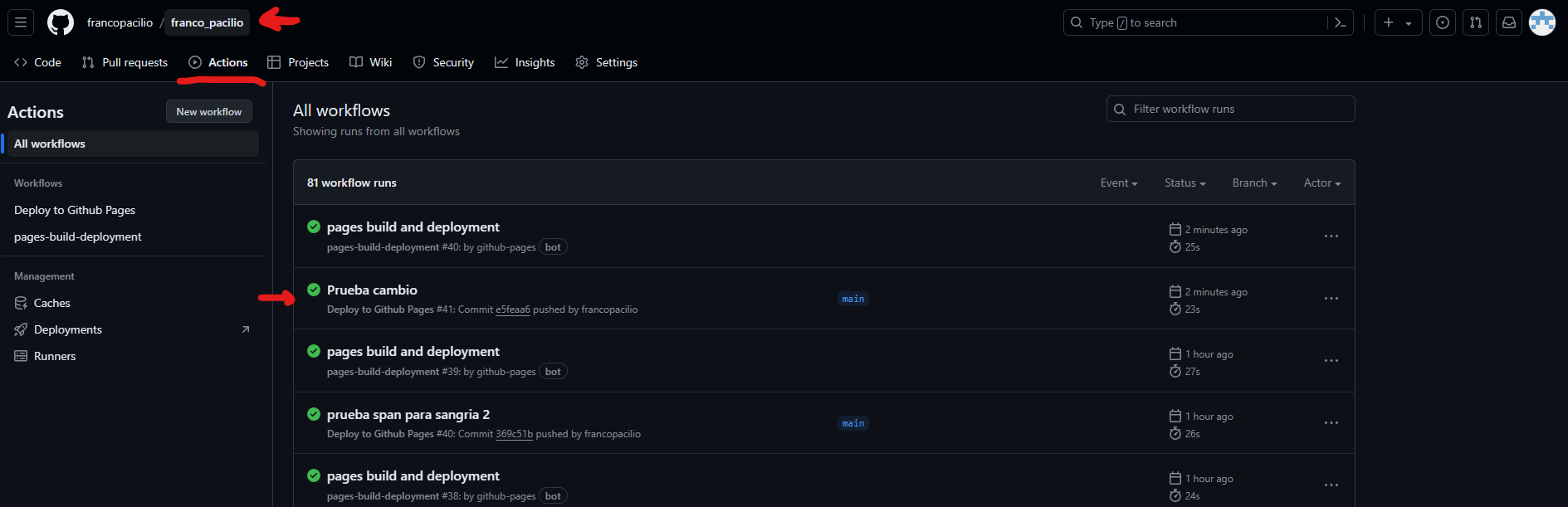Image resolution: width=1568 pixels, height=507 pixels.
Task: Open the Caches management page
Action: (x=51, y=303)
